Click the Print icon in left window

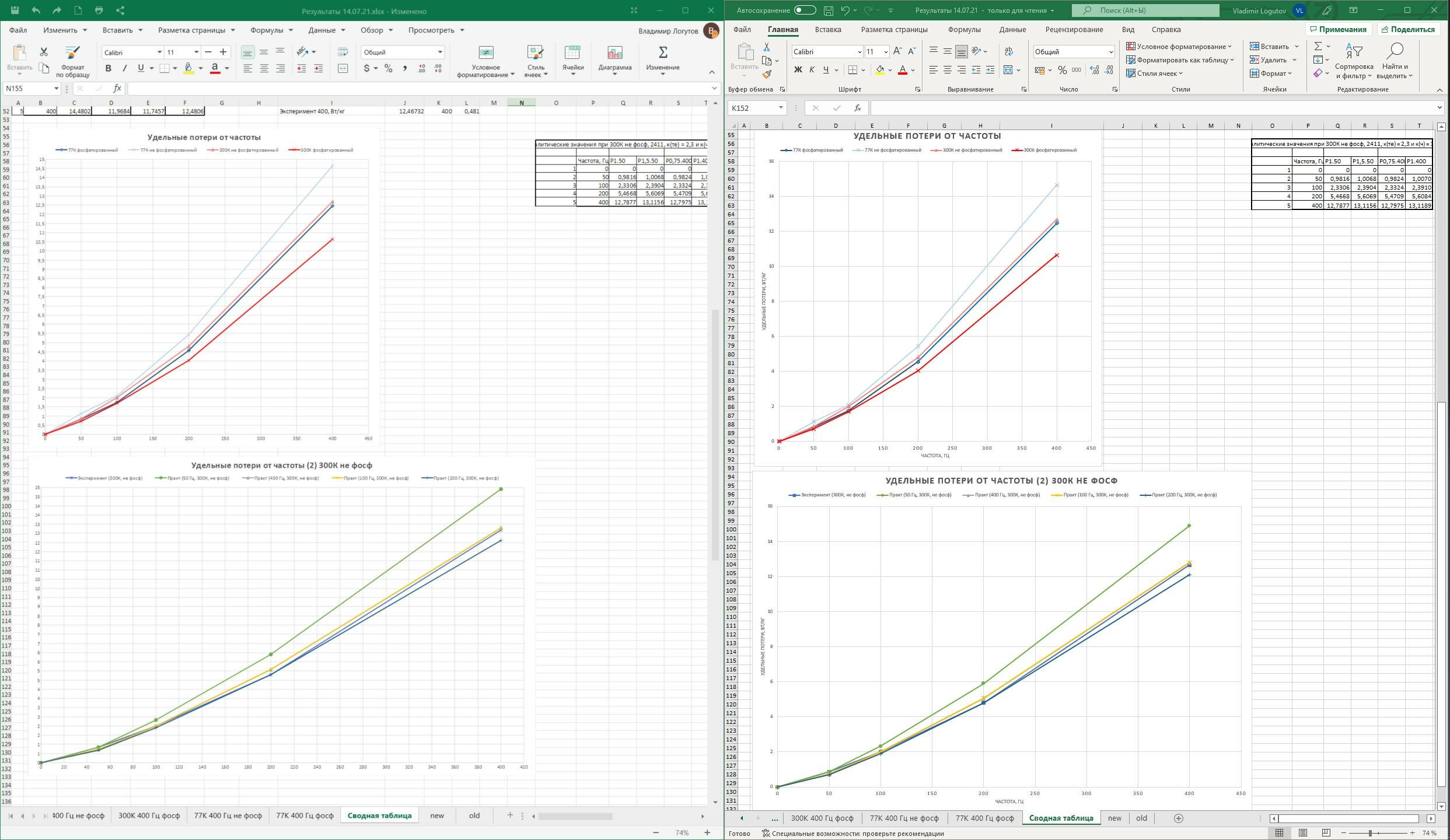(x=99, y=10)
